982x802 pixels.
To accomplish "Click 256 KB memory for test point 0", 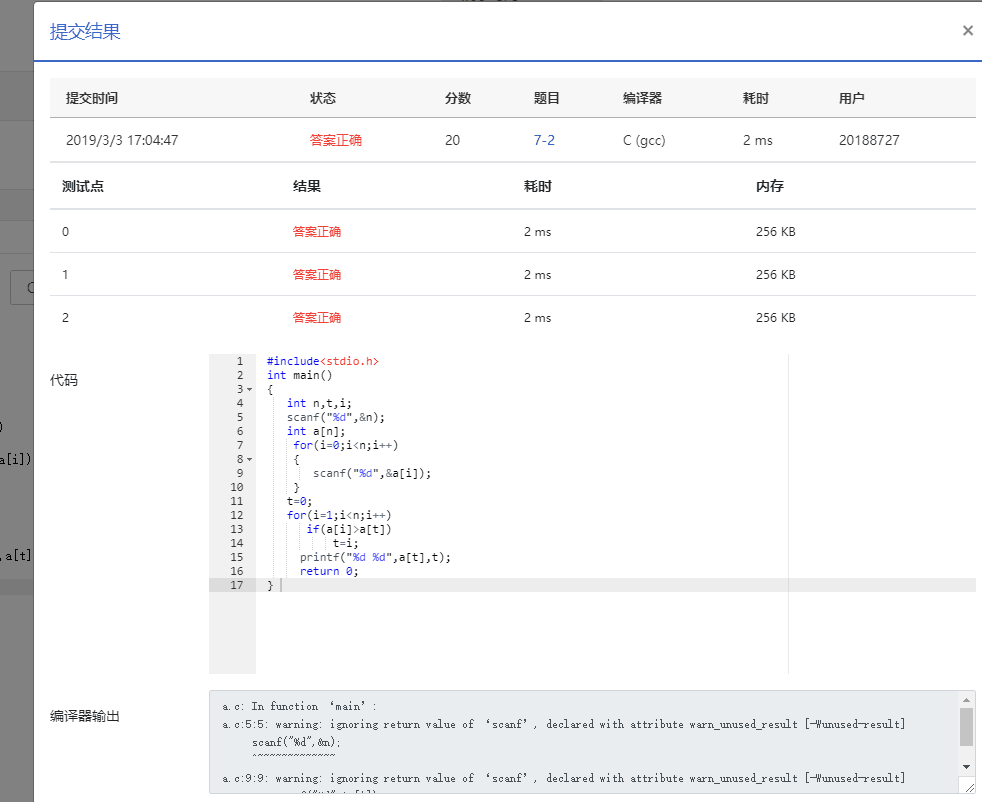I will coord(775,232).
